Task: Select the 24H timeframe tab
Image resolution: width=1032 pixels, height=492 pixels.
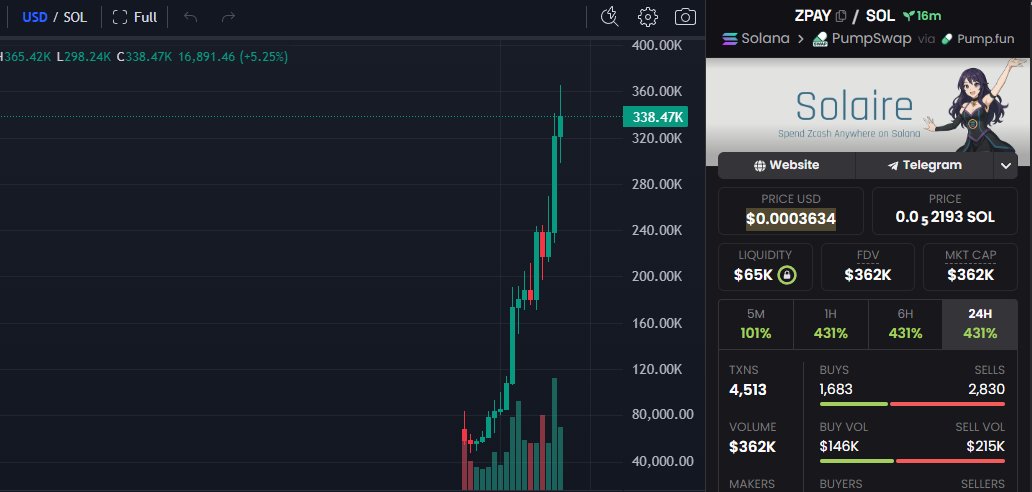Action: point(980,324)
